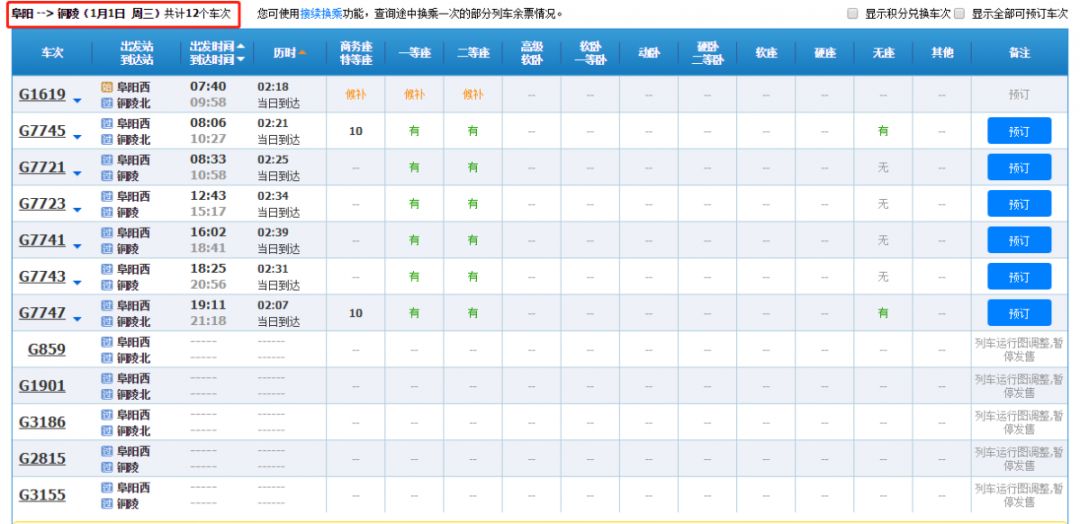The width and height of the screenshot is (1080, 524).
Task: Enable 显示全部可预订车次 checkbox
Action: point(959,14)
